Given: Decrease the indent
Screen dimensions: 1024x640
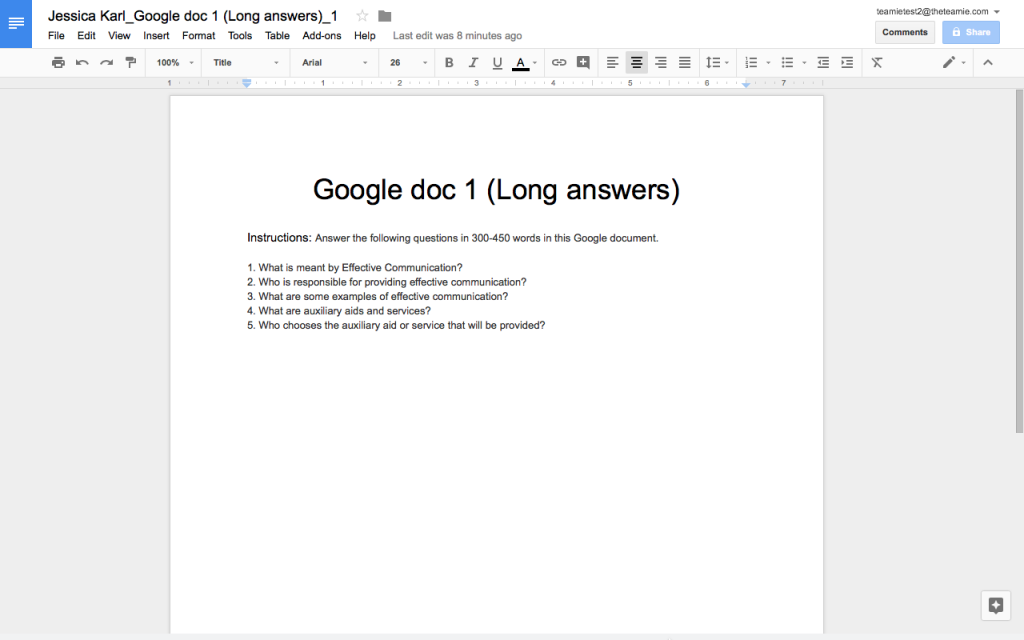Looking at the screenshot, I should point(823,63).
